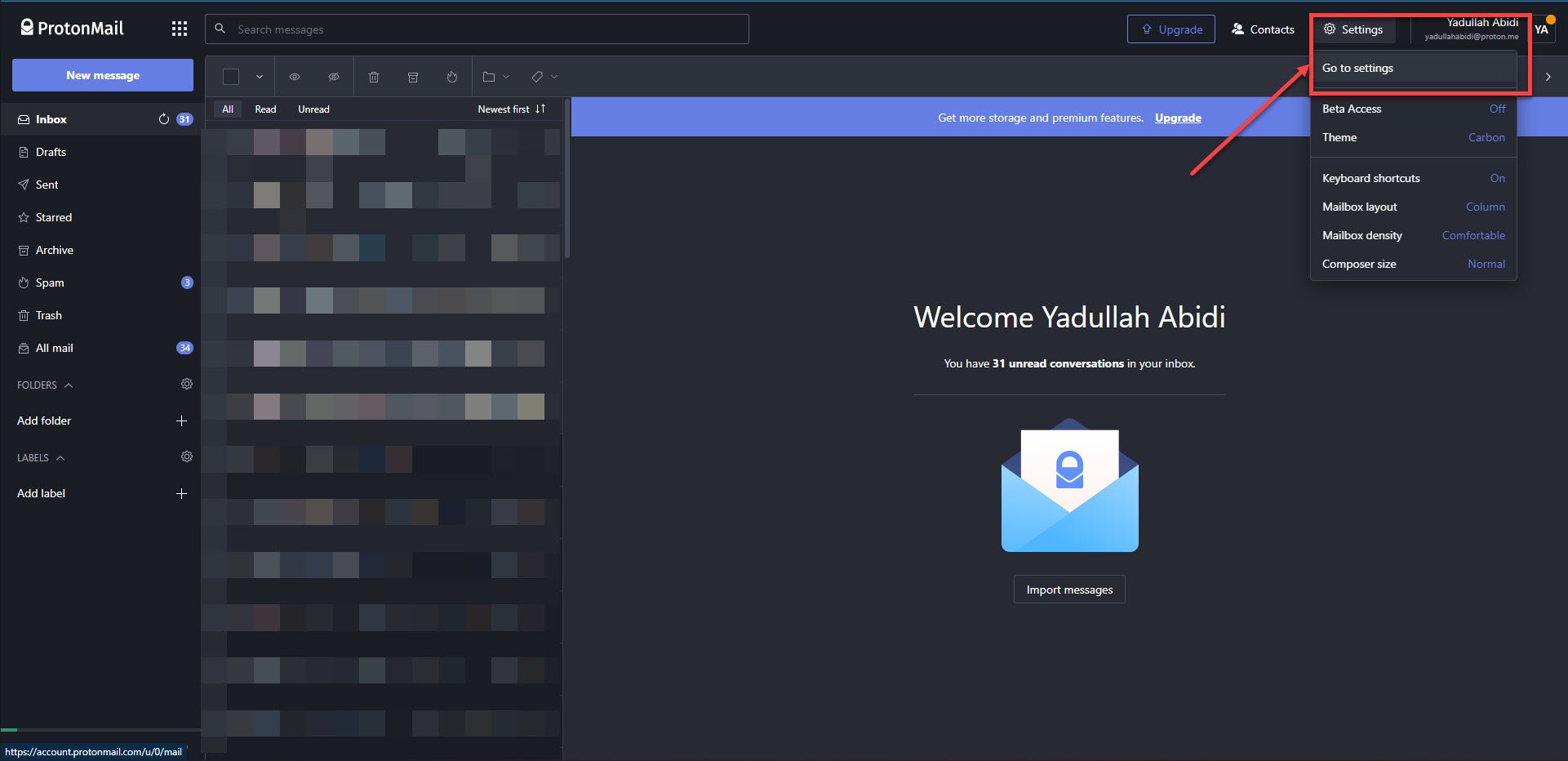Switch to the Read filter tab
This screenshot has width=1568, height=761.
265,109
